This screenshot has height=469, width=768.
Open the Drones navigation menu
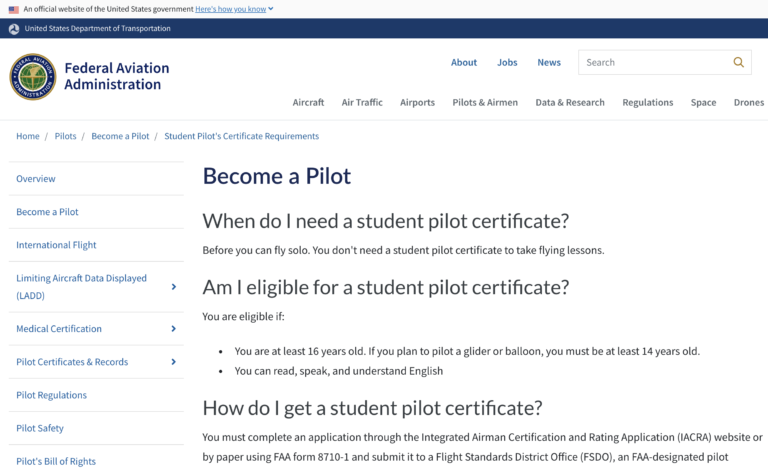tap(748, 102)
